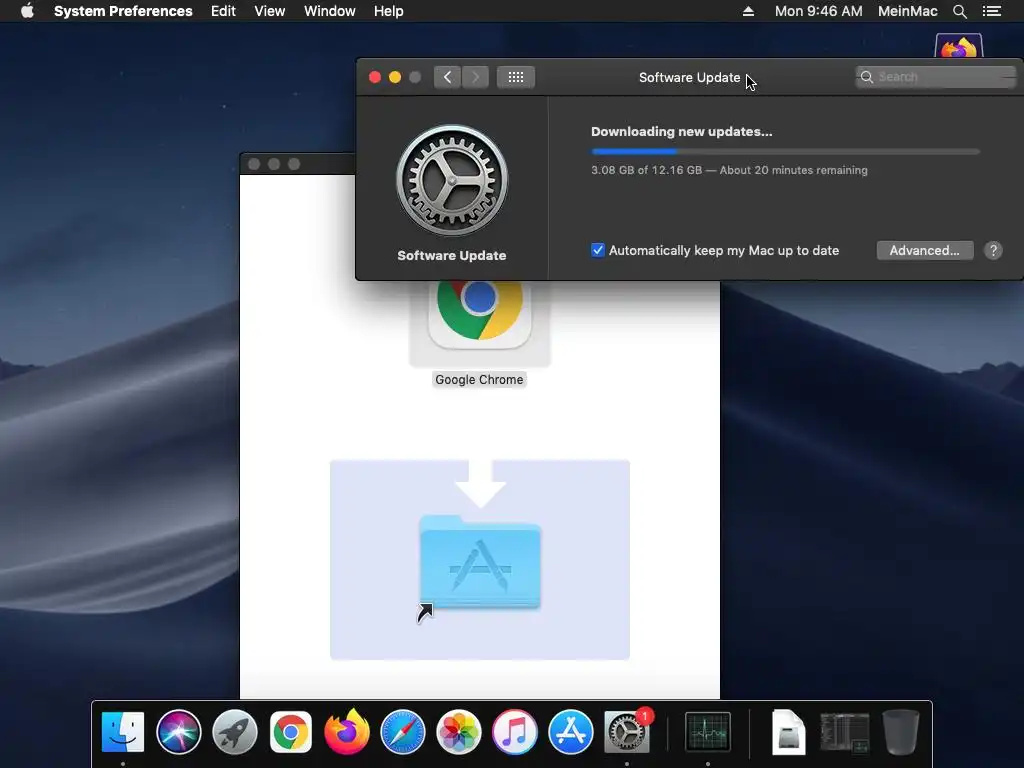Show all preferences grid button
The width and height of the screenshot is (1024, 768).
pyautogui.click(x=516, y=77)
